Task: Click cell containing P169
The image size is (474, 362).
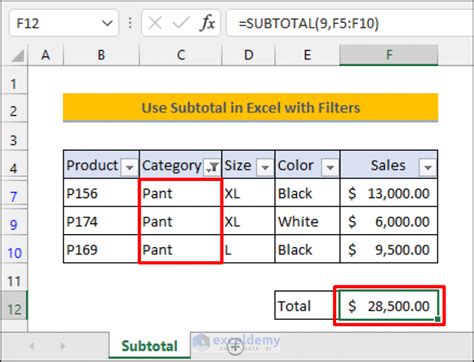Action: pos(101,249)
